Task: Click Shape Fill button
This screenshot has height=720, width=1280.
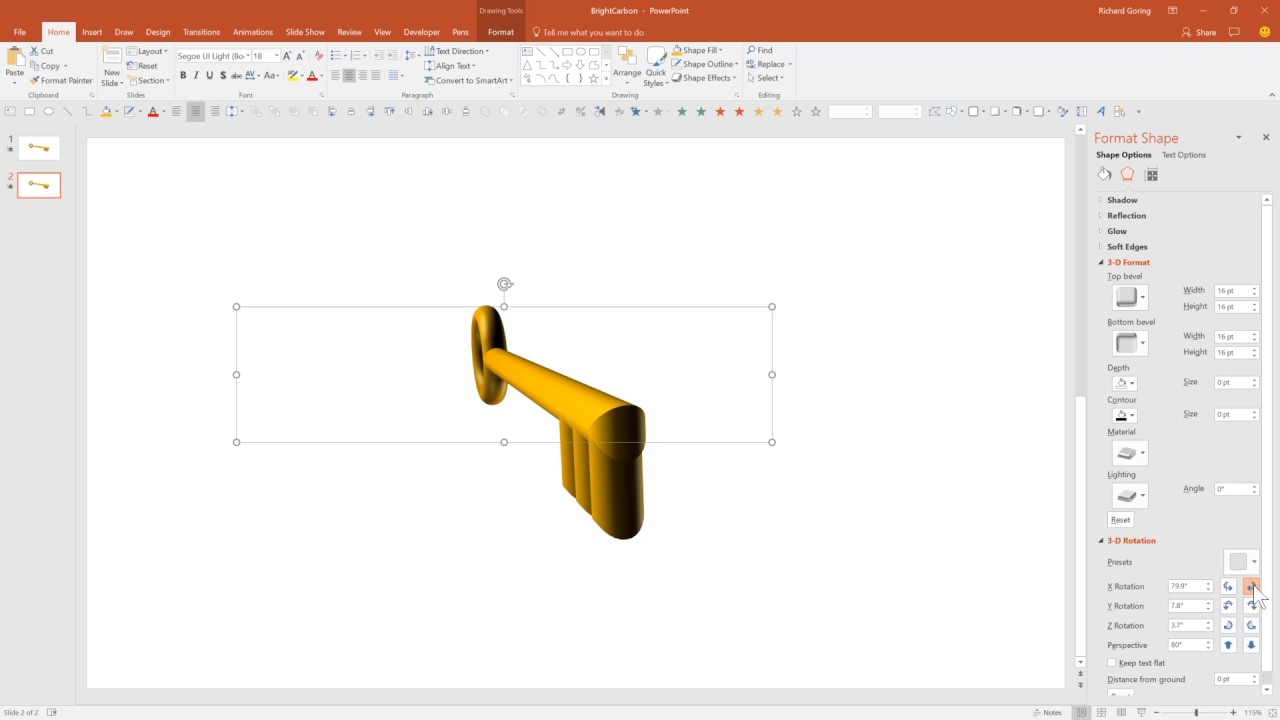Action: pyautogui.click(x=699, y=50)
